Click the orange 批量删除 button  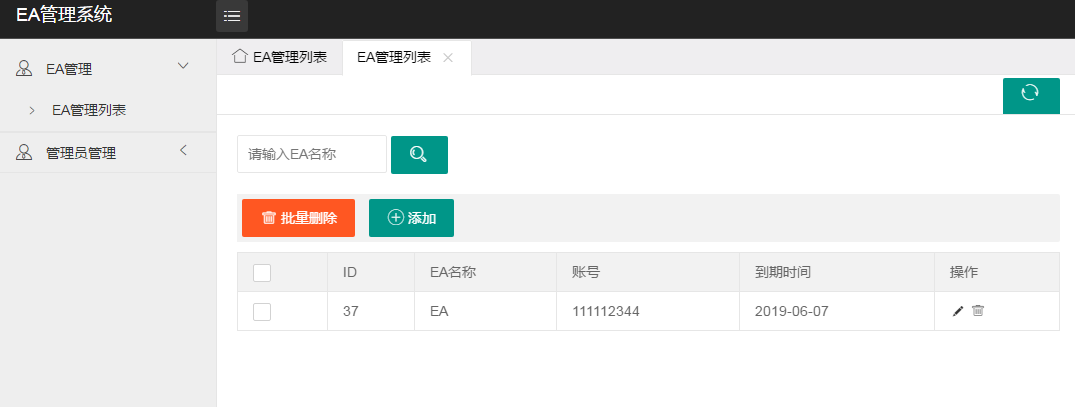(x=298, y=218)
